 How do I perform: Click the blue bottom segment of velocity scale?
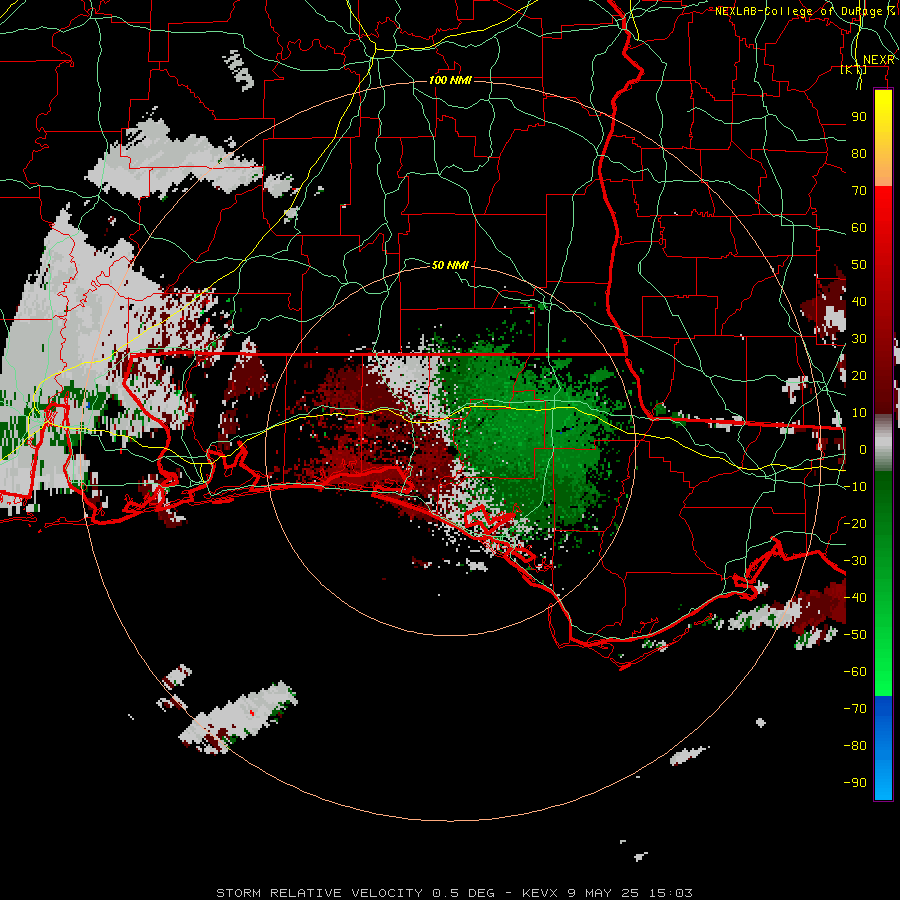point(883,747)
